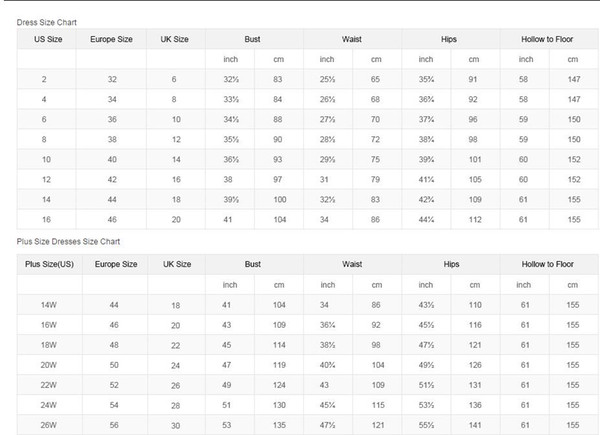The image size is (600, 435).
Task: Click UK size 12 cell in Dress Size Chart
Action: 176,139
